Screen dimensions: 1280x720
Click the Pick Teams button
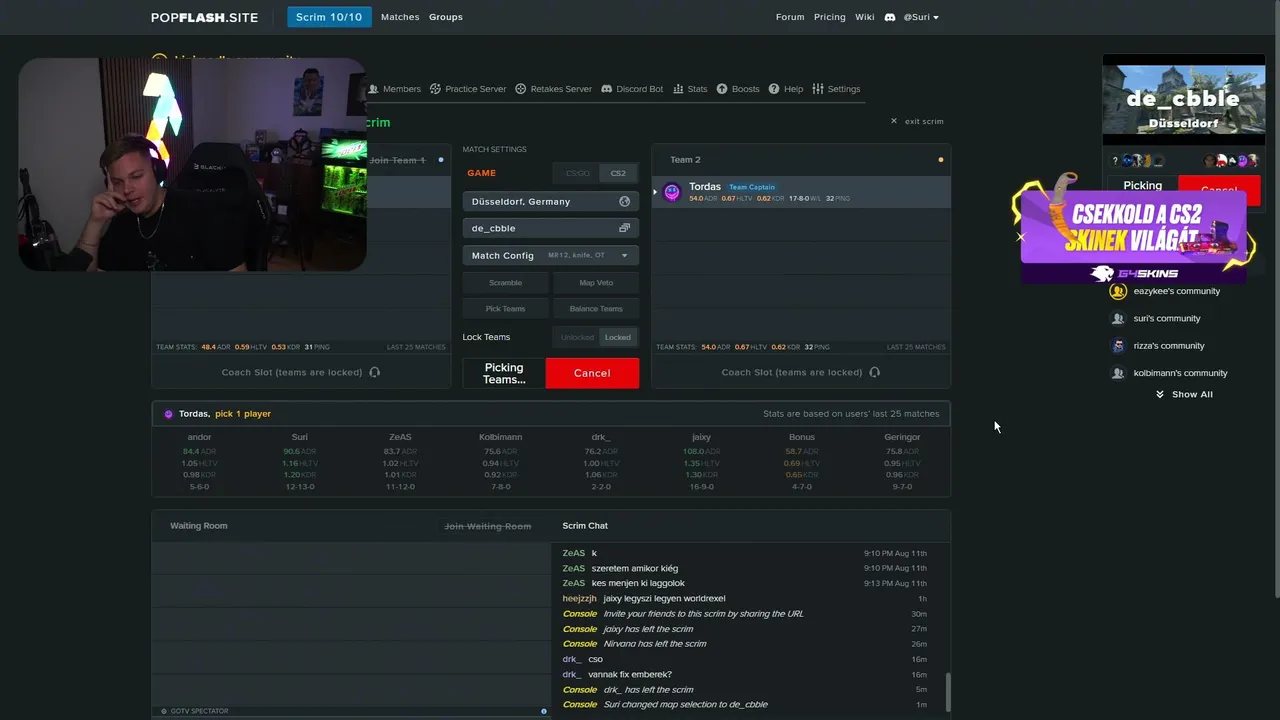[505, 309]
